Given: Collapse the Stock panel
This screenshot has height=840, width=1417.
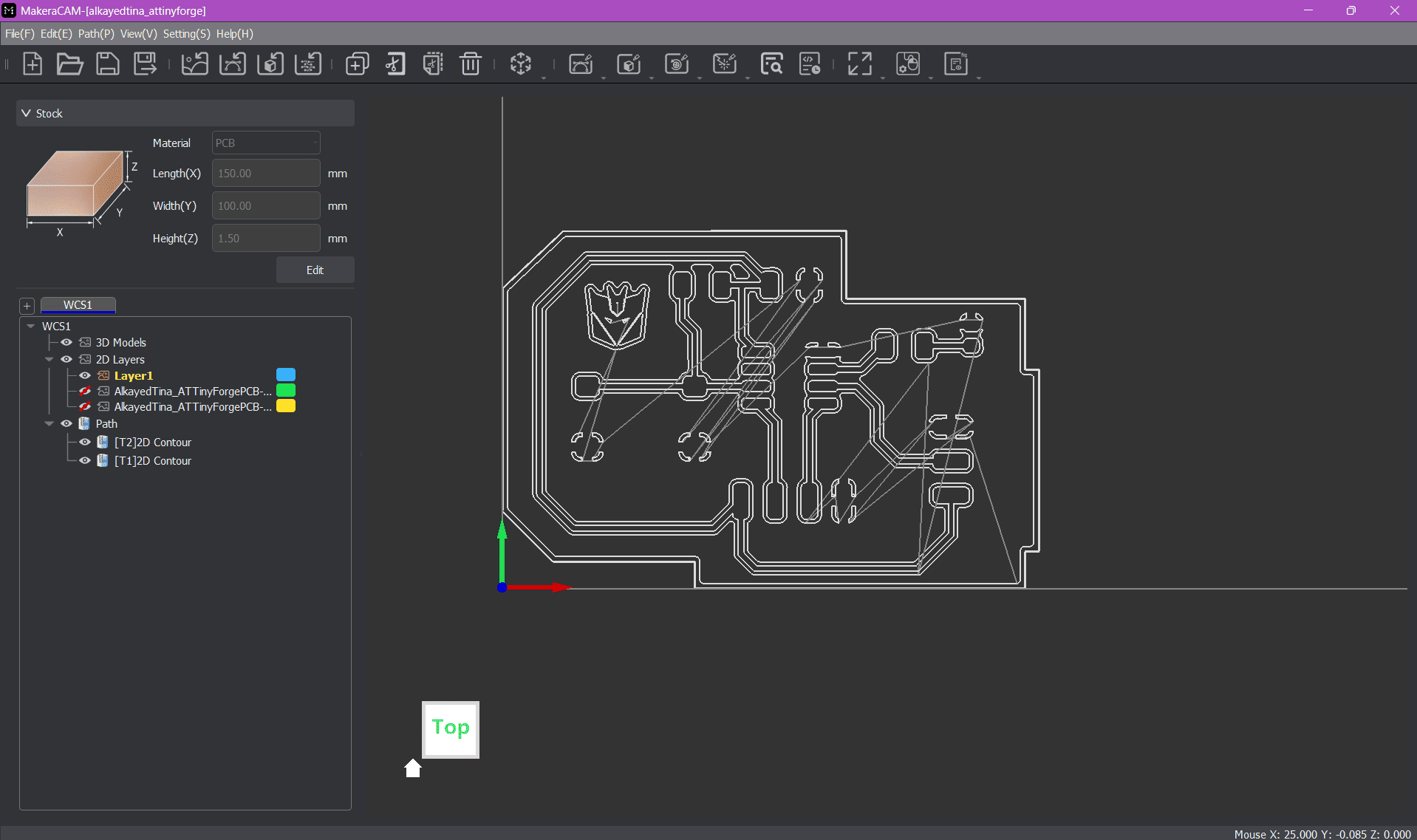Looking at the screenshot, I should pyautogui.click(x=27, y=113).
